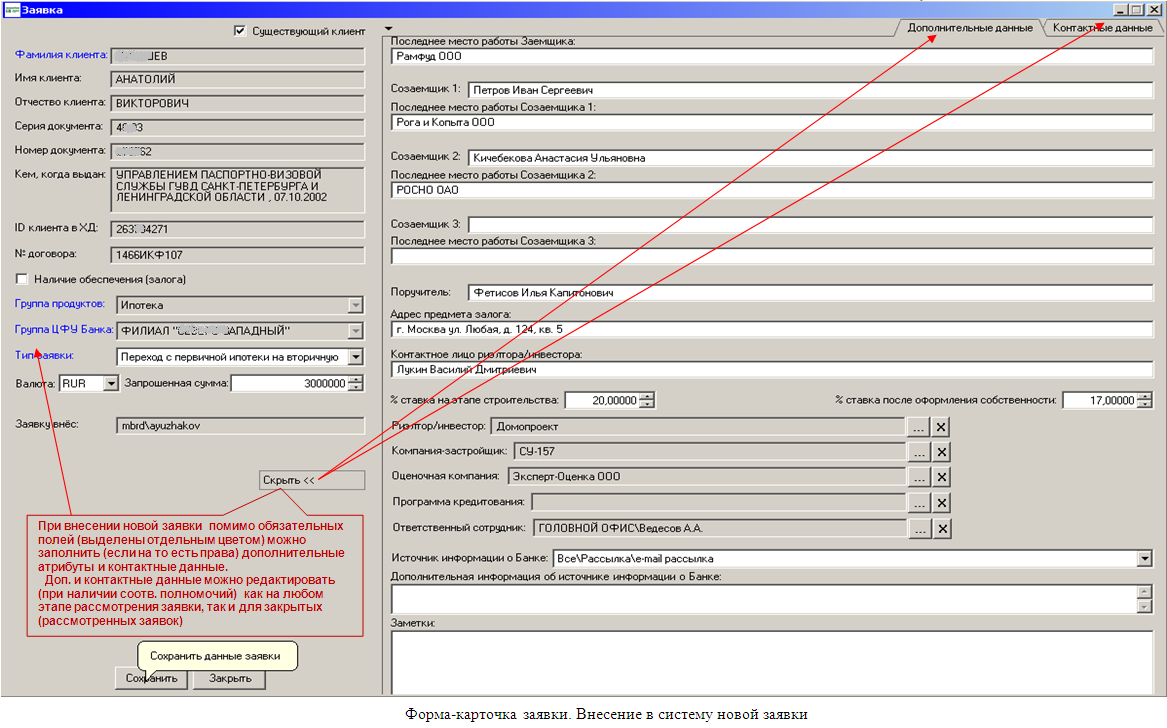The height and width of the screenshot is (728, 1167).
Task: Click Отчество клиента field ВИКТОРОВИЧ
Action: [237, 103]
